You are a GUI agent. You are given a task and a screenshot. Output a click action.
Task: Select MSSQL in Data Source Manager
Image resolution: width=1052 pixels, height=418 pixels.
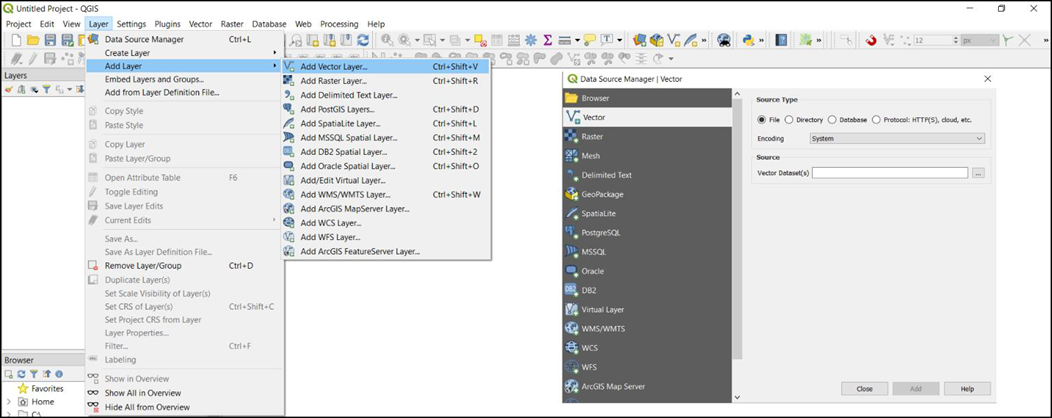coord(647,252)
